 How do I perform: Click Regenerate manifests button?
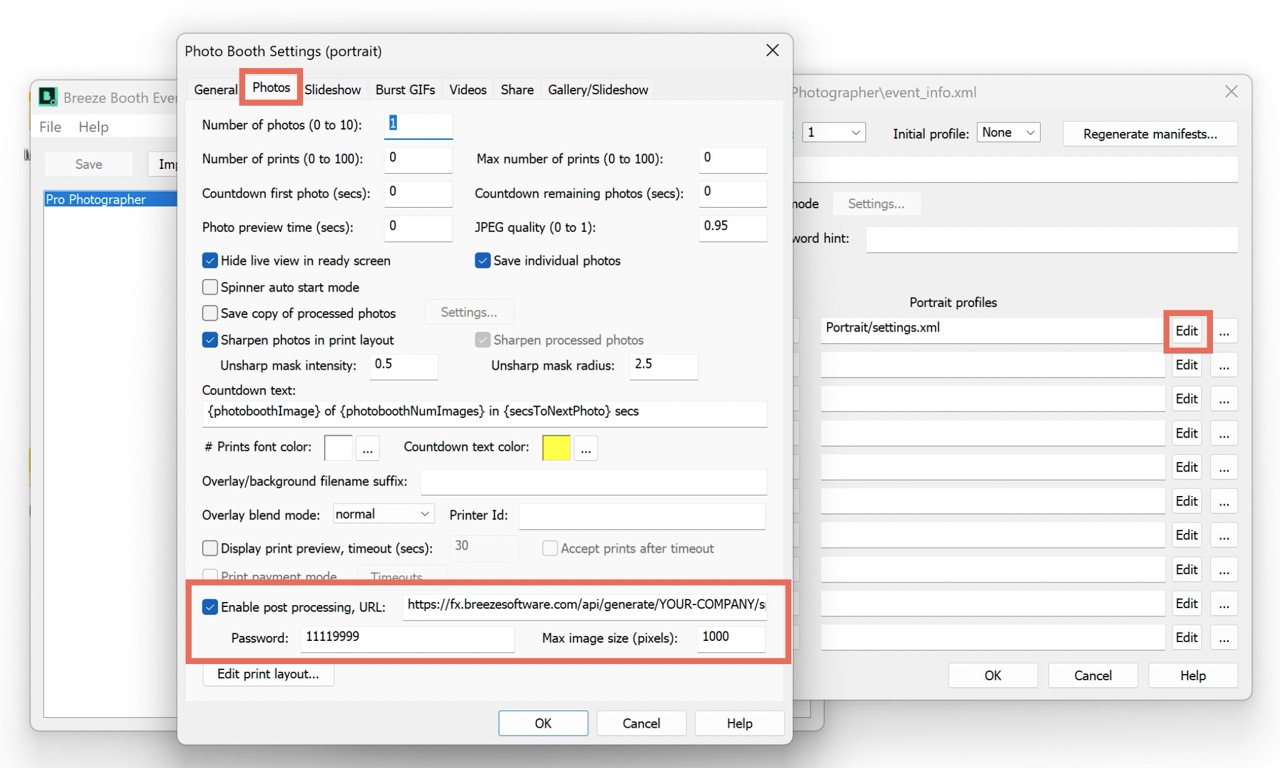[x=1150, y=134]
